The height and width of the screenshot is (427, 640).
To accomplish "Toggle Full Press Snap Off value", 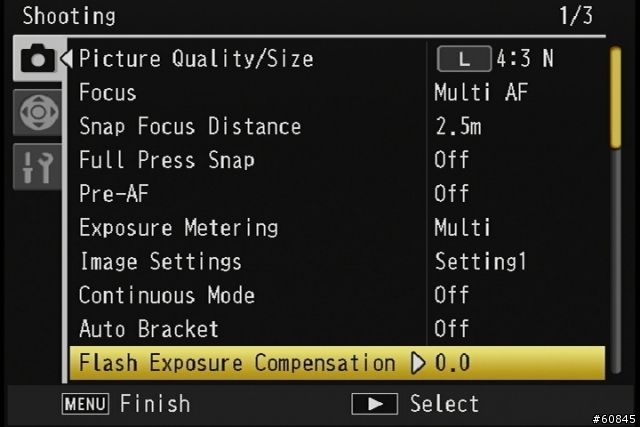I will (451, 160).
